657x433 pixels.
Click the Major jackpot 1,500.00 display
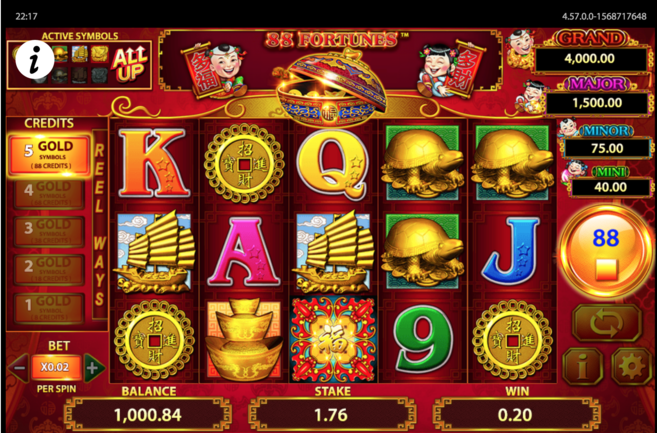coord(597,103)
